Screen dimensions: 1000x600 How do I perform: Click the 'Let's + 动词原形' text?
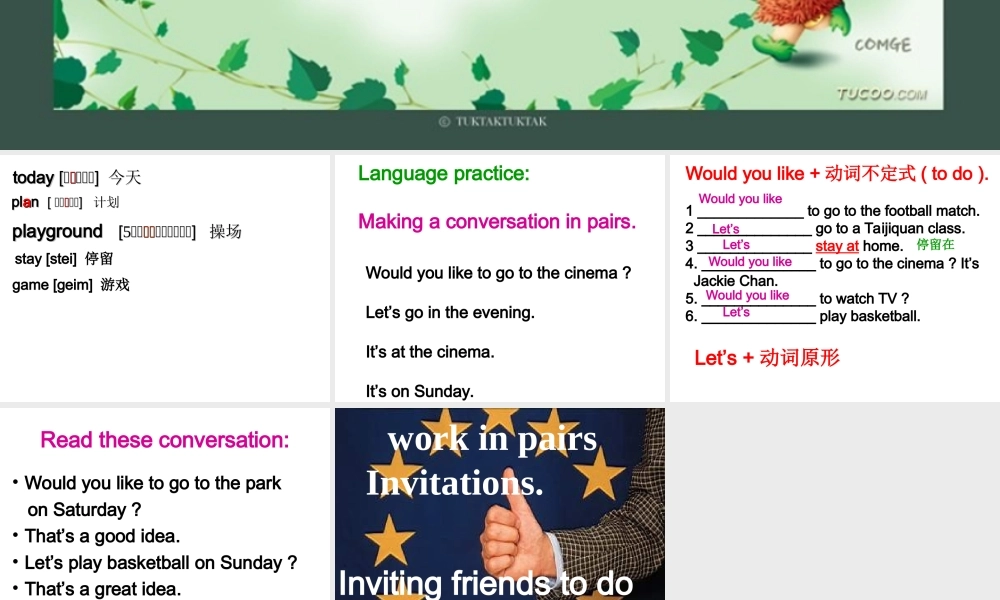(x=767, y=358)
